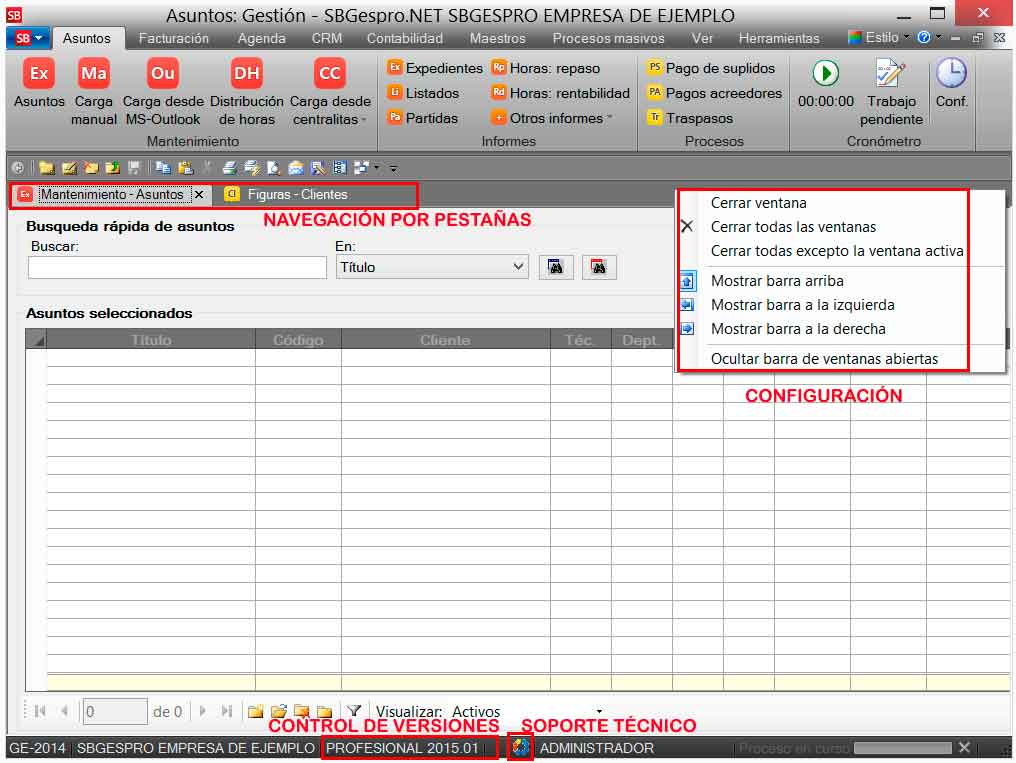1016x763 pixels.
Task: Open Trabajo pendiente notepad icon
Action: click(x=890, y=74)
